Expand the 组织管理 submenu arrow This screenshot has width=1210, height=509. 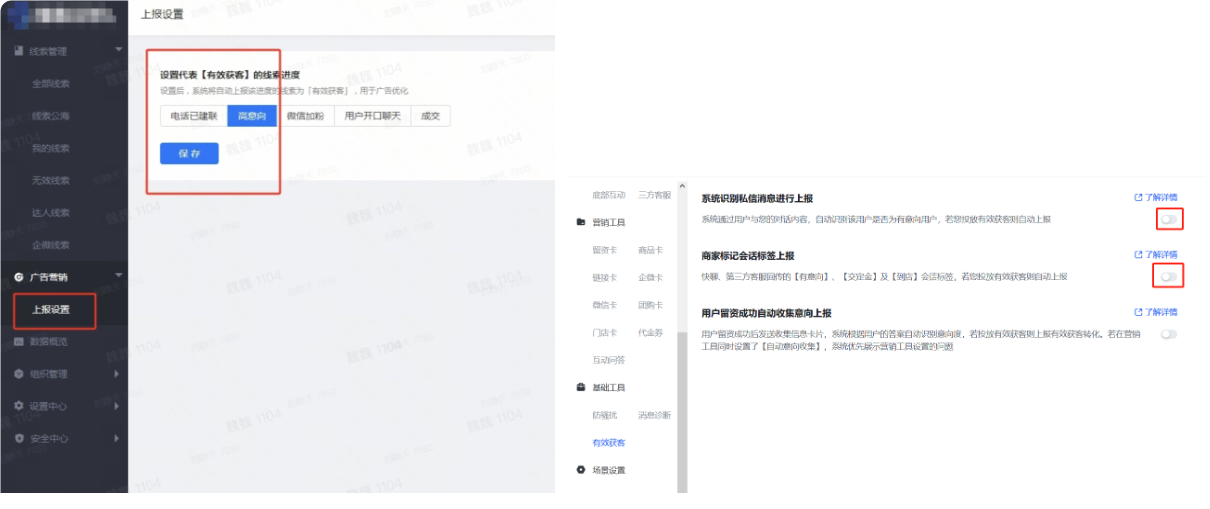coord(118,374)
